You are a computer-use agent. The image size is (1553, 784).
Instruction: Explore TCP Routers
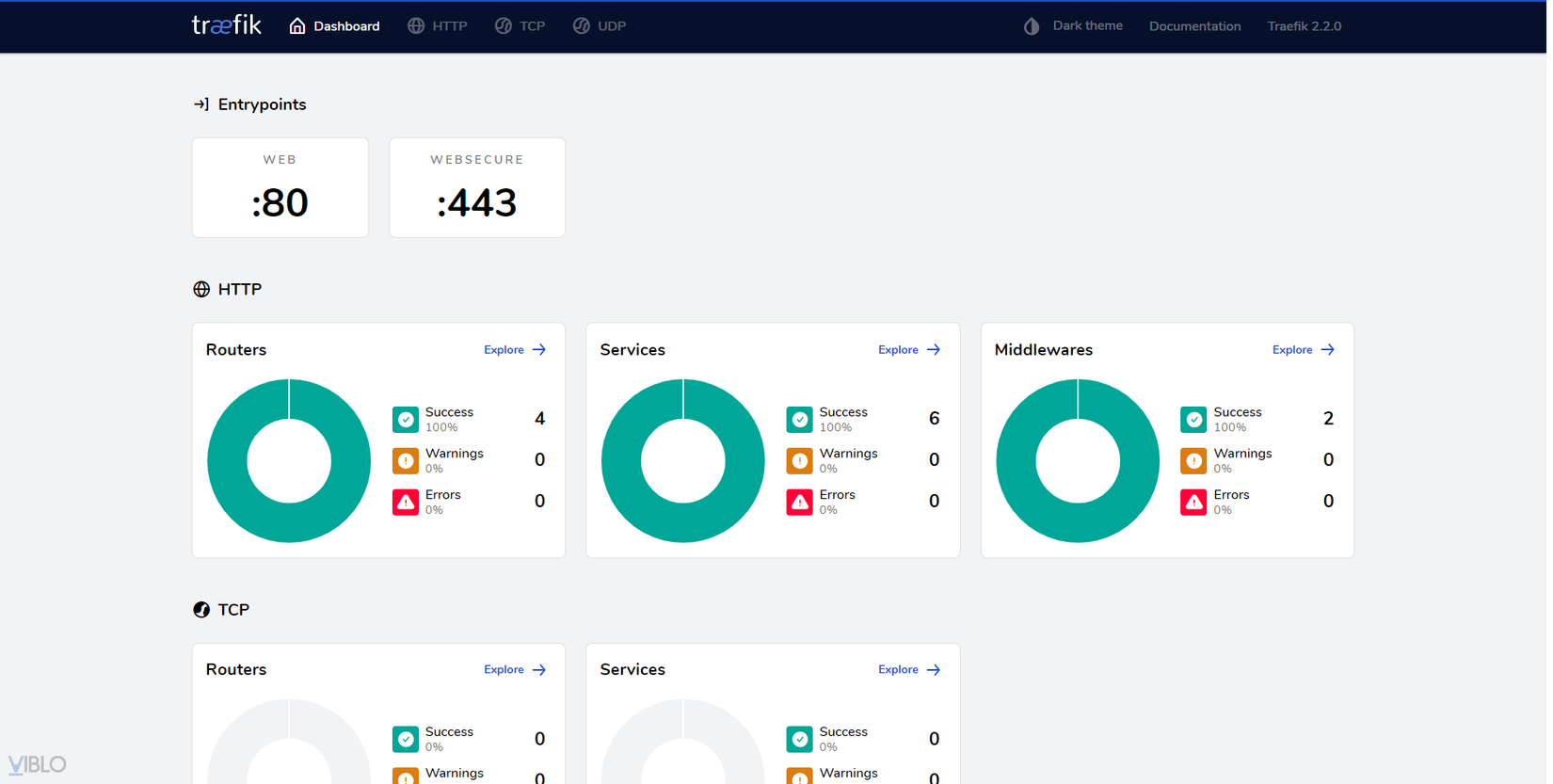tap(515, 670)
